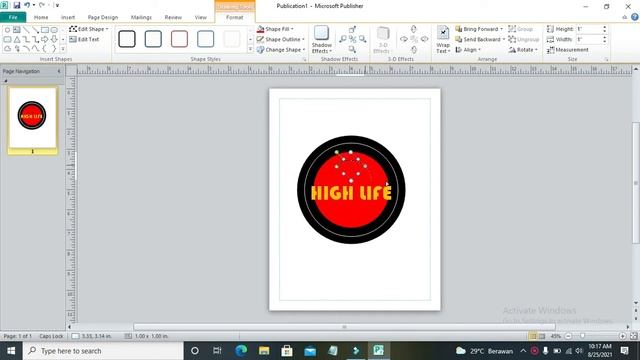
Task: Switch to the Review tab
Action: point(173,17)
